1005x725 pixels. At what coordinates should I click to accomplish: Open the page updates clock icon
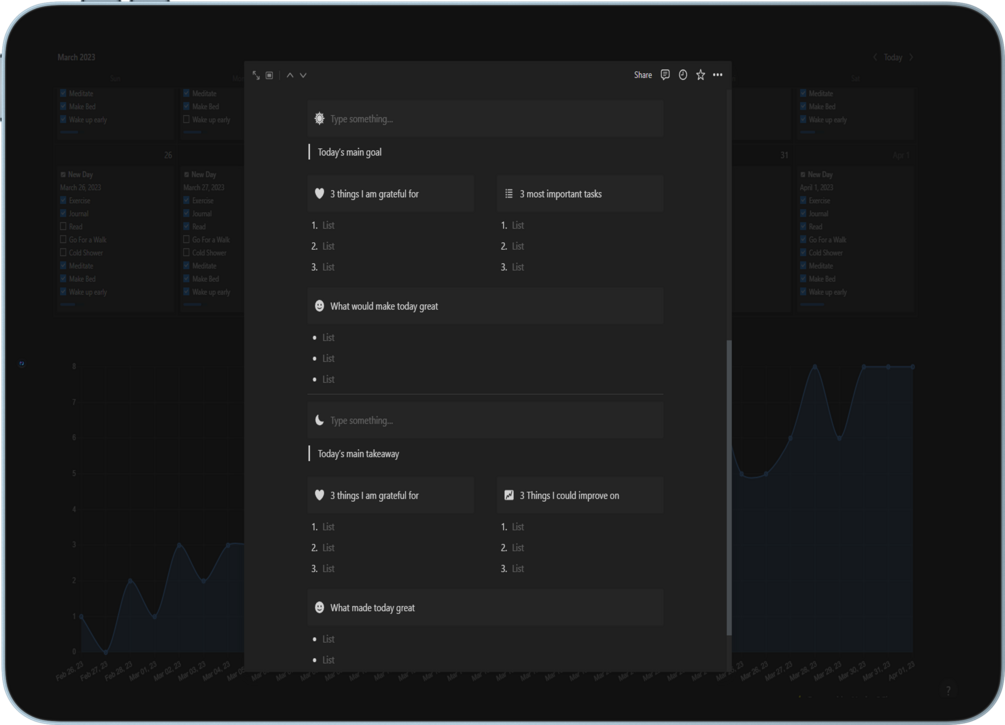click(683, 75)
